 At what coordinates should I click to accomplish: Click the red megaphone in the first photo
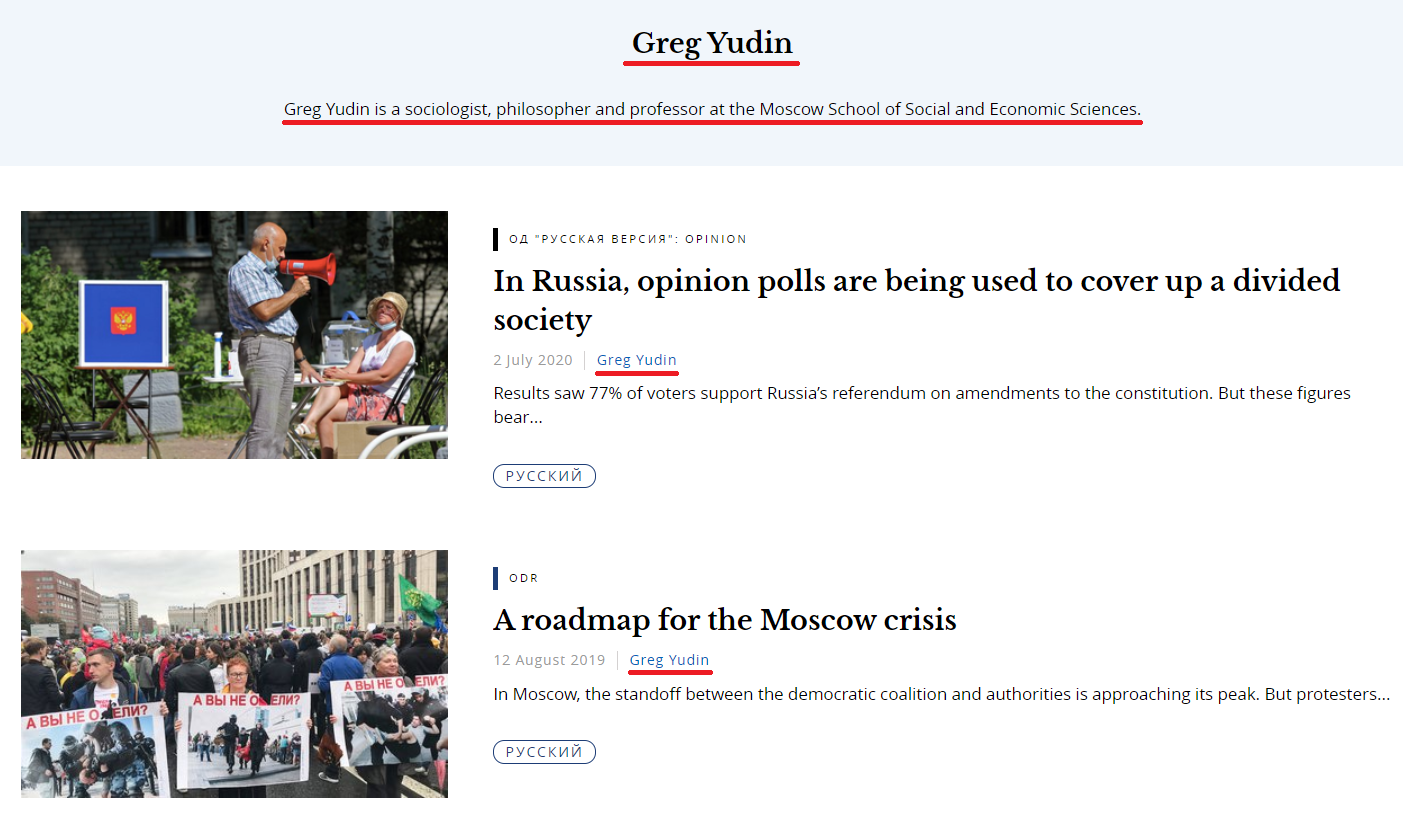pyautogui.click(x=308, y=269)
